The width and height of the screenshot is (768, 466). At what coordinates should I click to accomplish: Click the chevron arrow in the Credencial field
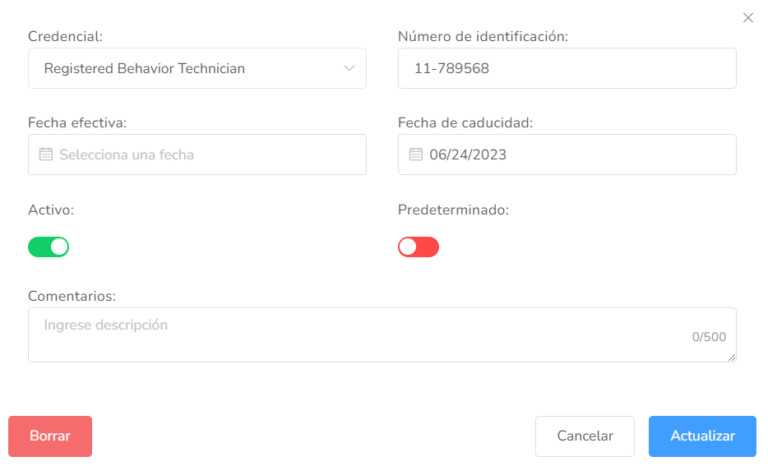[x=349, y=69]
